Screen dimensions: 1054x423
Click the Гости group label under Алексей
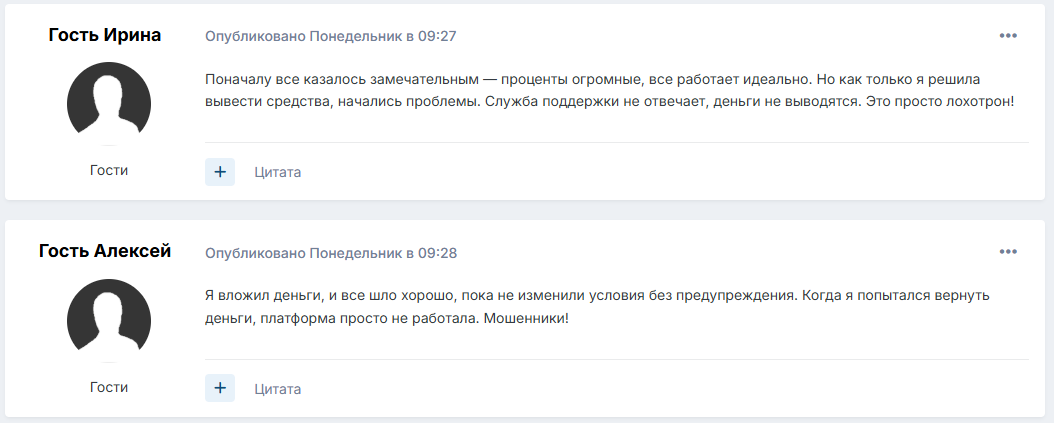(x=109, y=386)
